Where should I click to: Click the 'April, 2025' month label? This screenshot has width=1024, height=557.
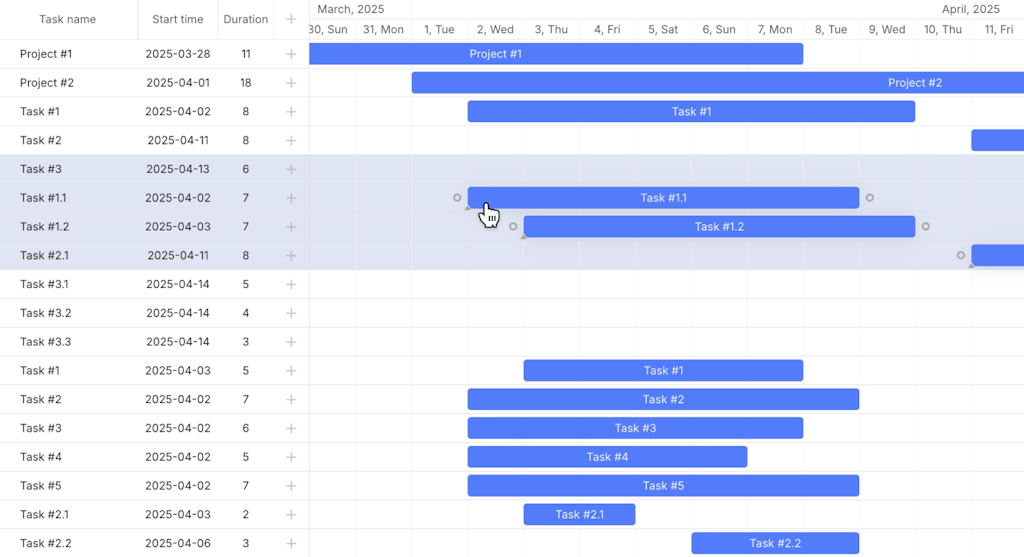[x=970, y=9]
